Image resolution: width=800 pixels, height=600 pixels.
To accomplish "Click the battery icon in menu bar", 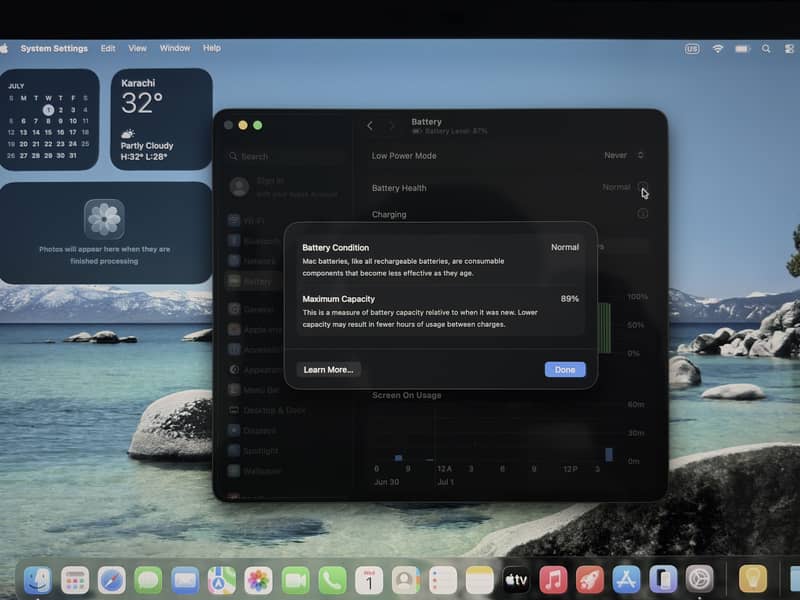I will coord(742,49).
